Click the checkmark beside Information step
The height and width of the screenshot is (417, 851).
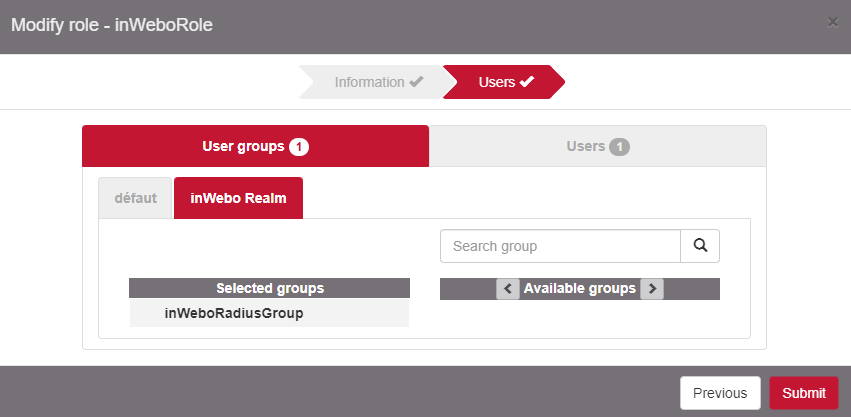pyautogui.click(x=417, y=82)
